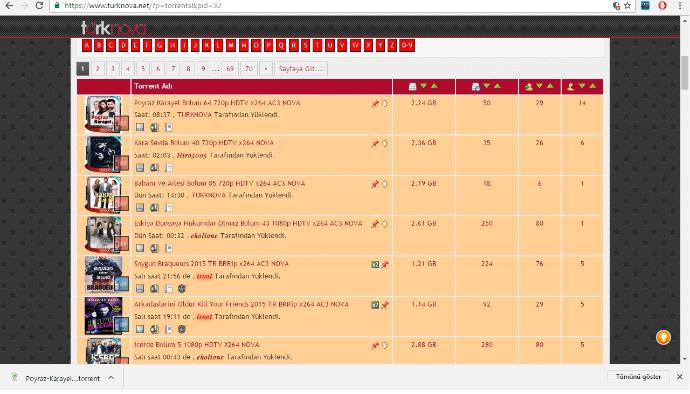Sort by seeders ascending arrow
690x394 pixels.
[x=550, y=86]
